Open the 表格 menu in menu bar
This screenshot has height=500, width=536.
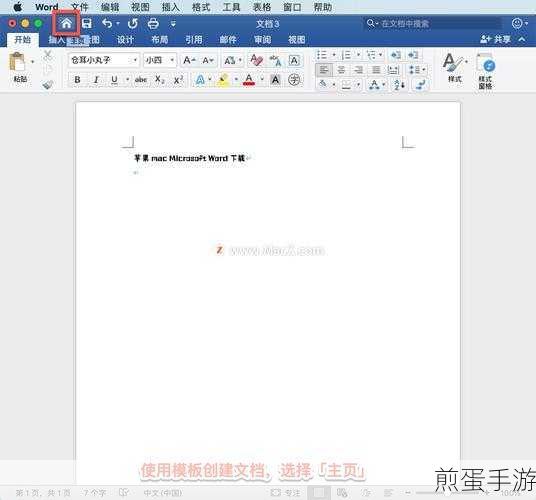coord(262,7)
